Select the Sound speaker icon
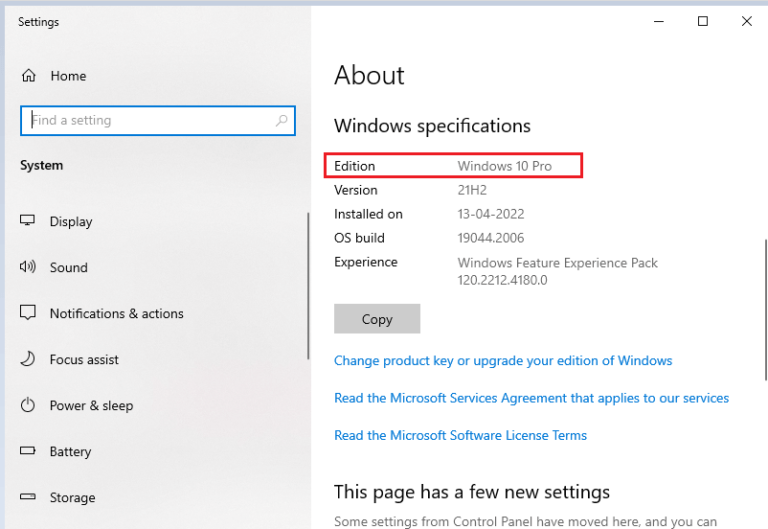The height and width of the screenshot is (529, 768). pyautogui.click(x=29, y=268)
